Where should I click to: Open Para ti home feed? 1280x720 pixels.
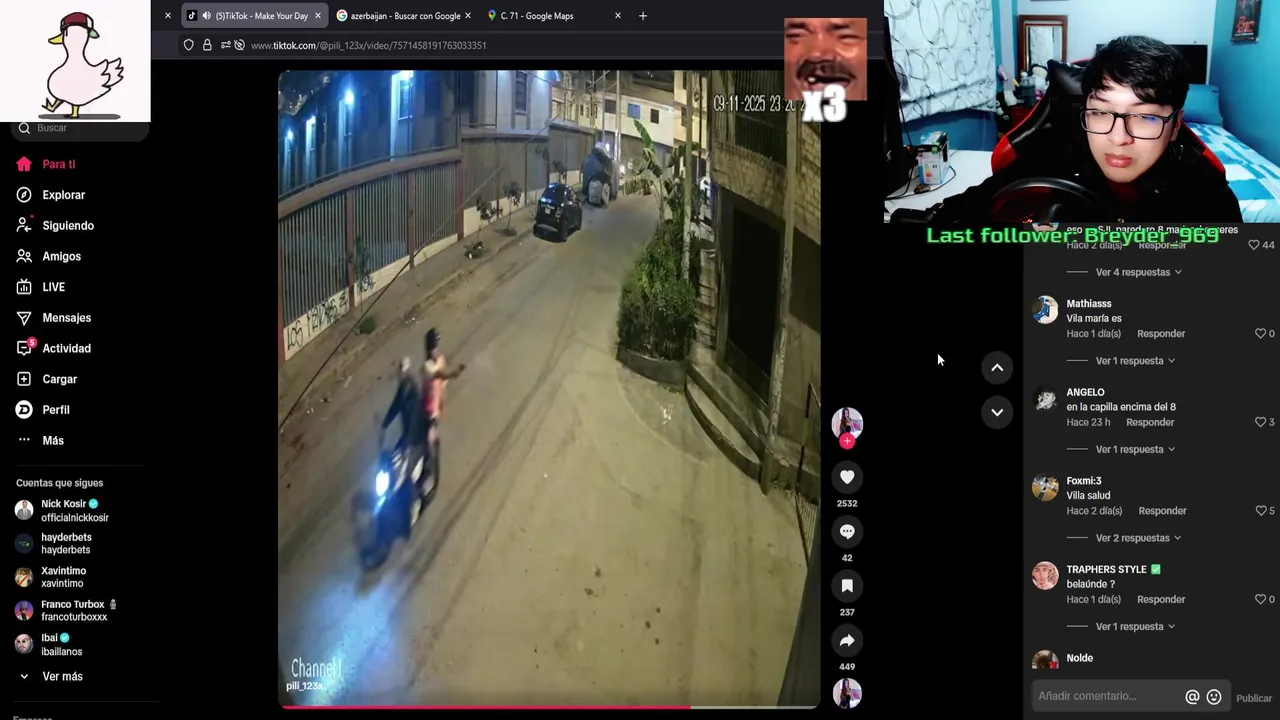coord(58,164)
